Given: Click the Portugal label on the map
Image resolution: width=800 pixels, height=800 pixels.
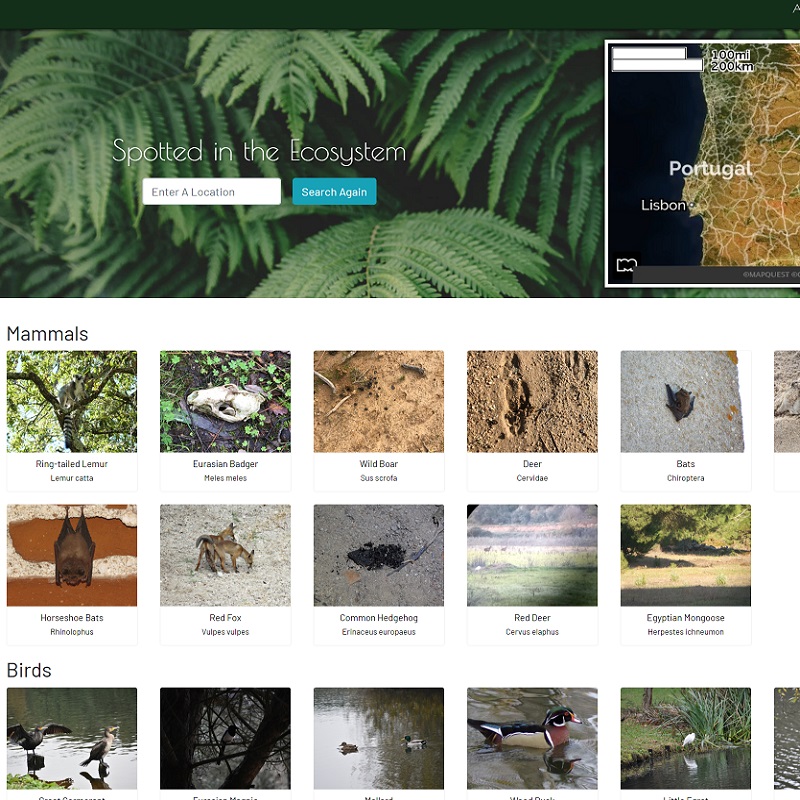Looking at the screenshot, I should coord(710,169).
